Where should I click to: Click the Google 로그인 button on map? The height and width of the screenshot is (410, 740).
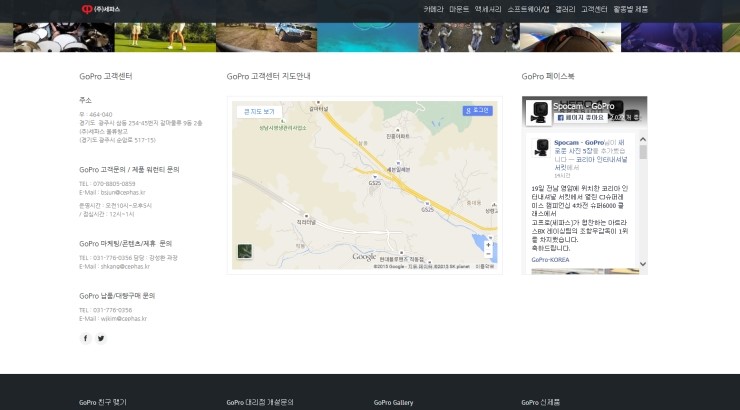point(478,110)
